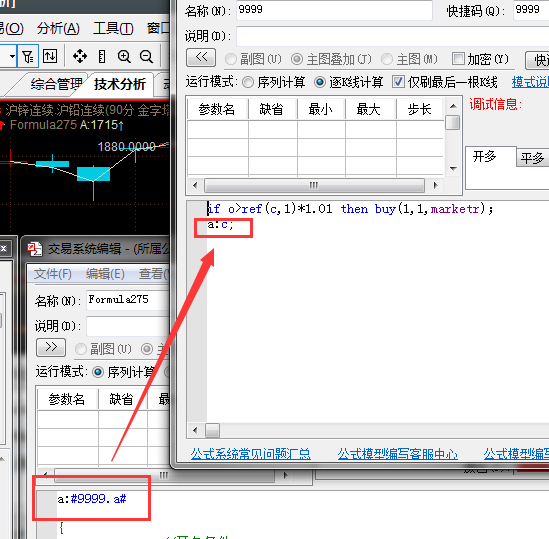Switch to the 综合管理 tab
Viewport: 549px width, 539px height.
click(x=56, y=84)
